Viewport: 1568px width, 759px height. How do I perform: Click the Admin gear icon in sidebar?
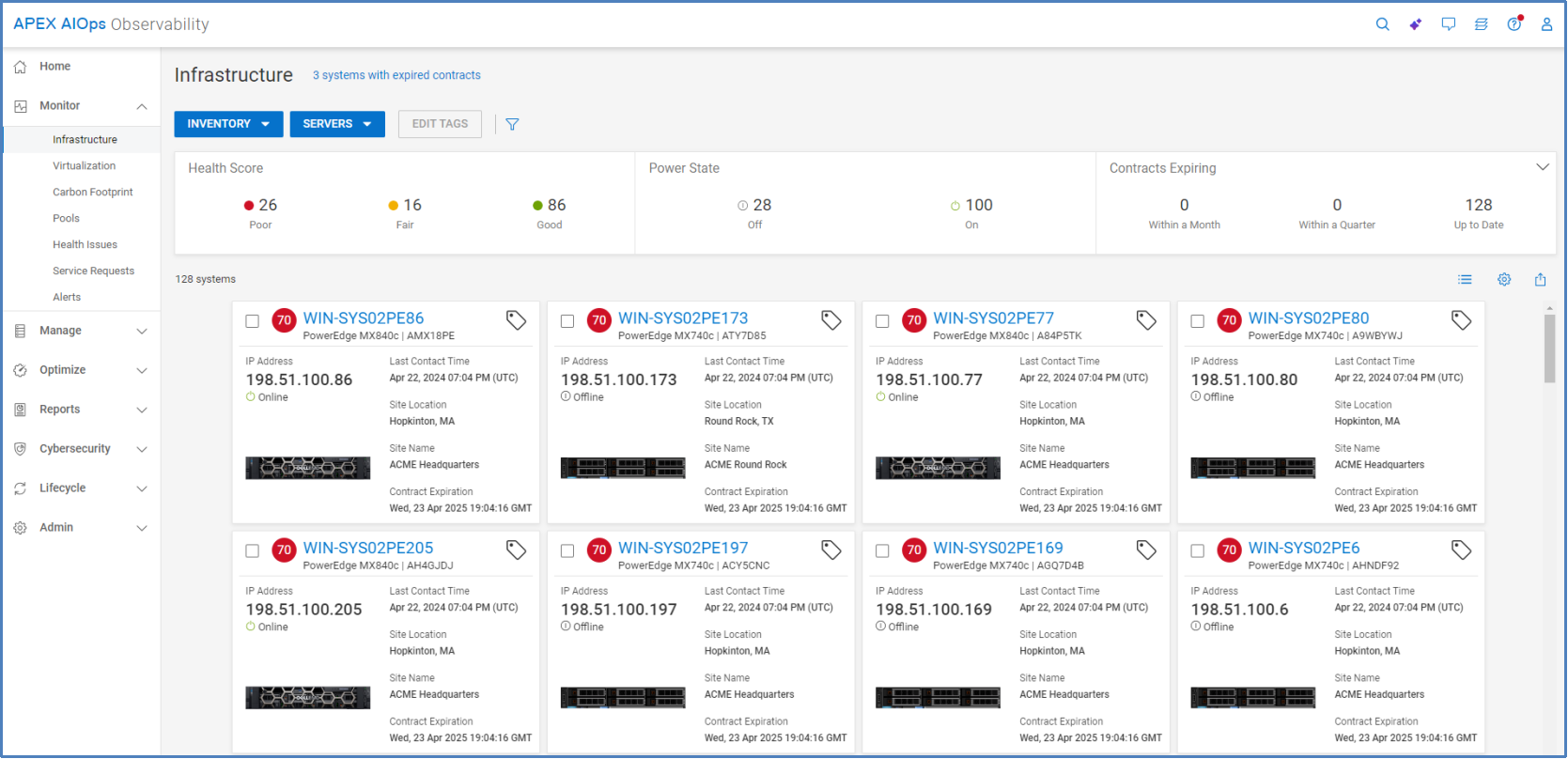(20, 528)
